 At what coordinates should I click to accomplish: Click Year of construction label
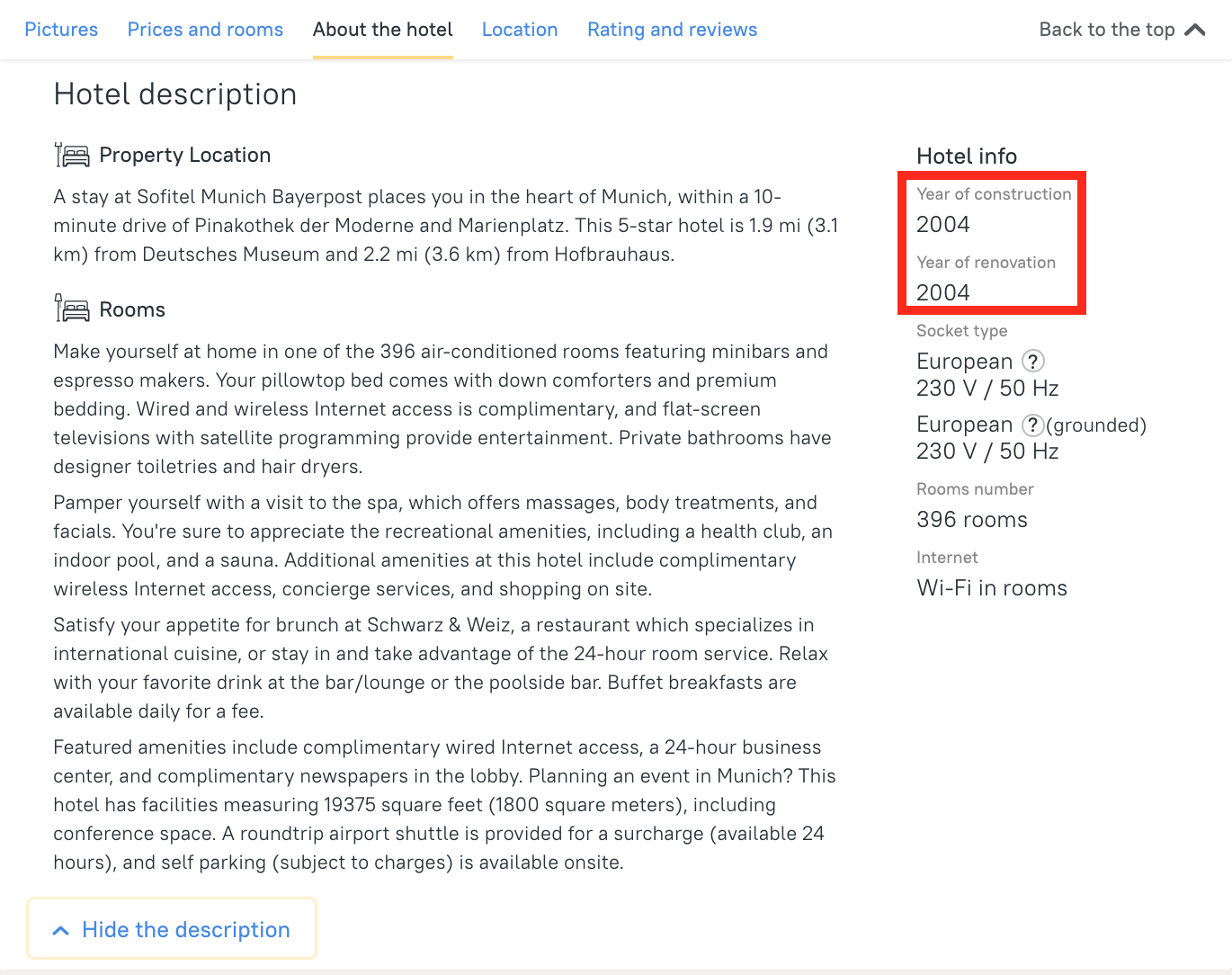tap(994, 193)
